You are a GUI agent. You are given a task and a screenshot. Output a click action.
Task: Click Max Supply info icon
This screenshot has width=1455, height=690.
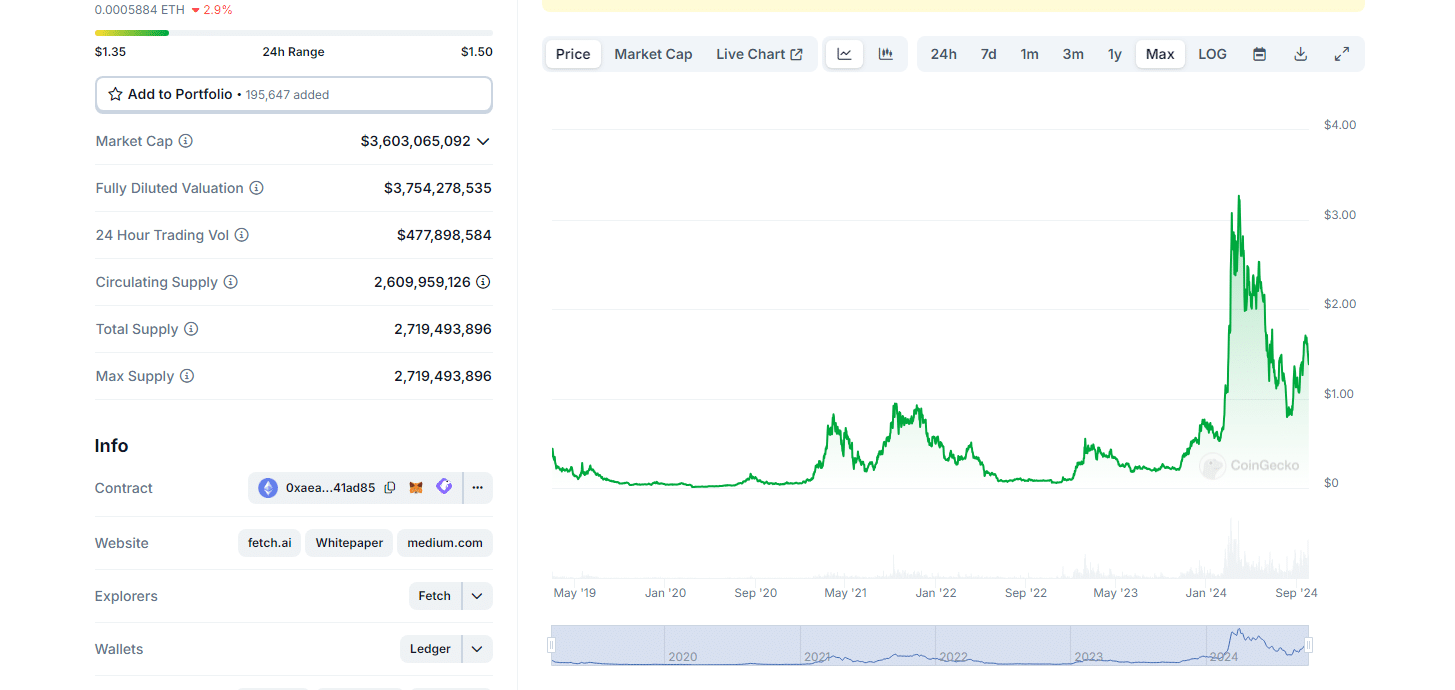click(186, 376)
